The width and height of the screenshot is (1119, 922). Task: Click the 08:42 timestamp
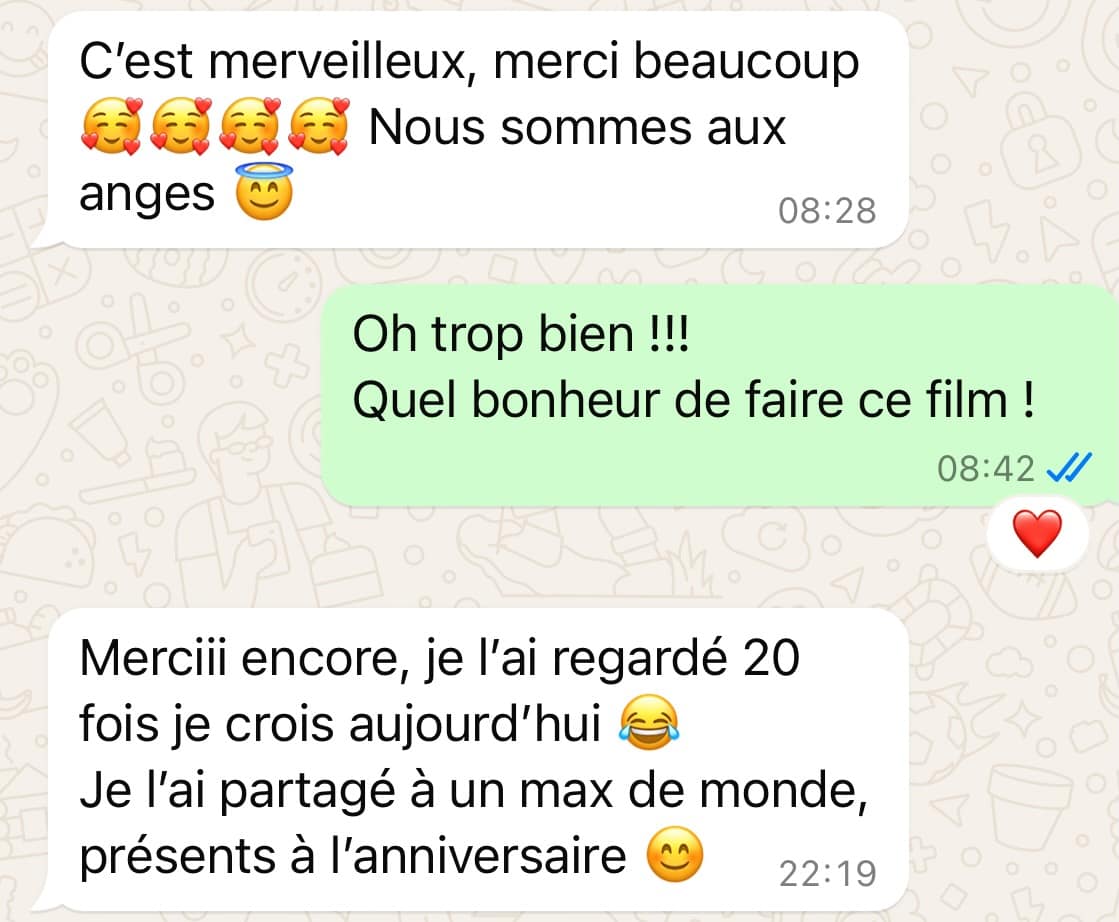(x=986, y=469)
